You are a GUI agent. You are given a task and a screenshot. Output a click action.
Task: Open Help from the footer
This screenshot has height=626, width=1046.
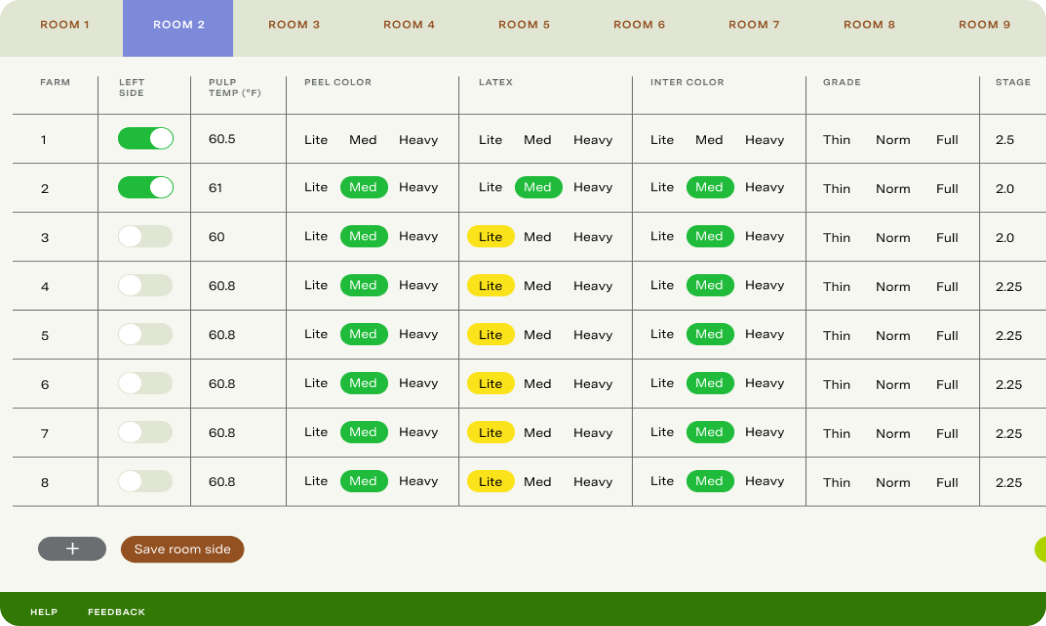(x=42, y=611)
